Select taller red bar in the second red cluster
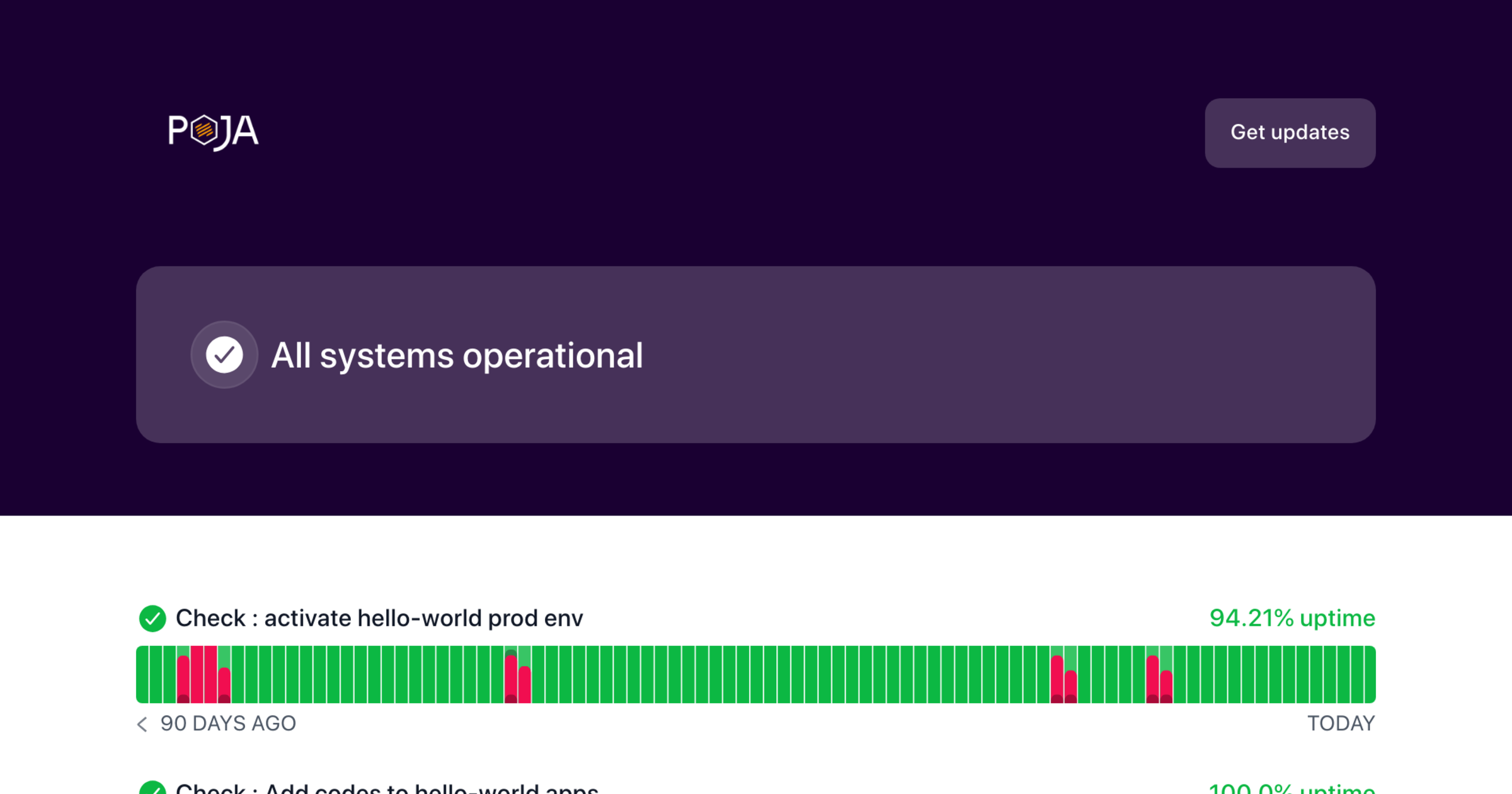1512x794 pixels. (511, 679)
